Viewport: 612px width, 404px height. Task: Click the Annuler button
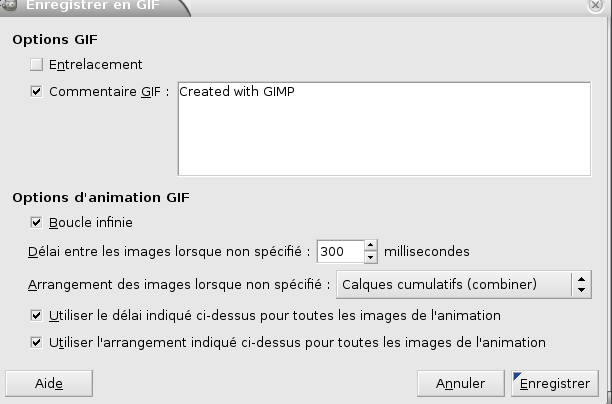(x=460, y=383)
